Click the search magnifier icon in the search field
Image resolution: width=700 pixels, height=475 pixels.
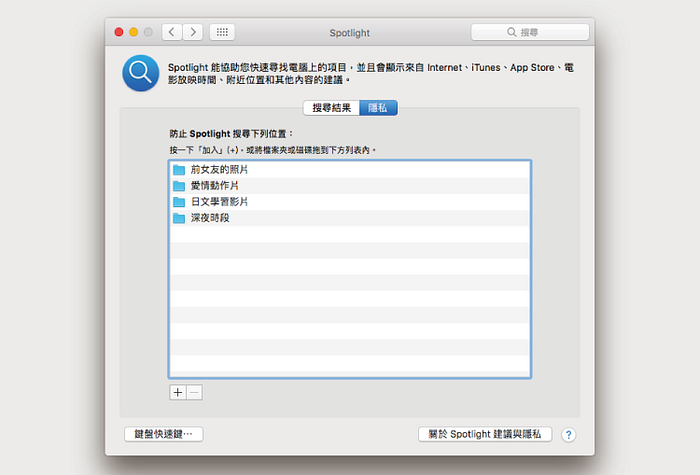coord(512,32)
